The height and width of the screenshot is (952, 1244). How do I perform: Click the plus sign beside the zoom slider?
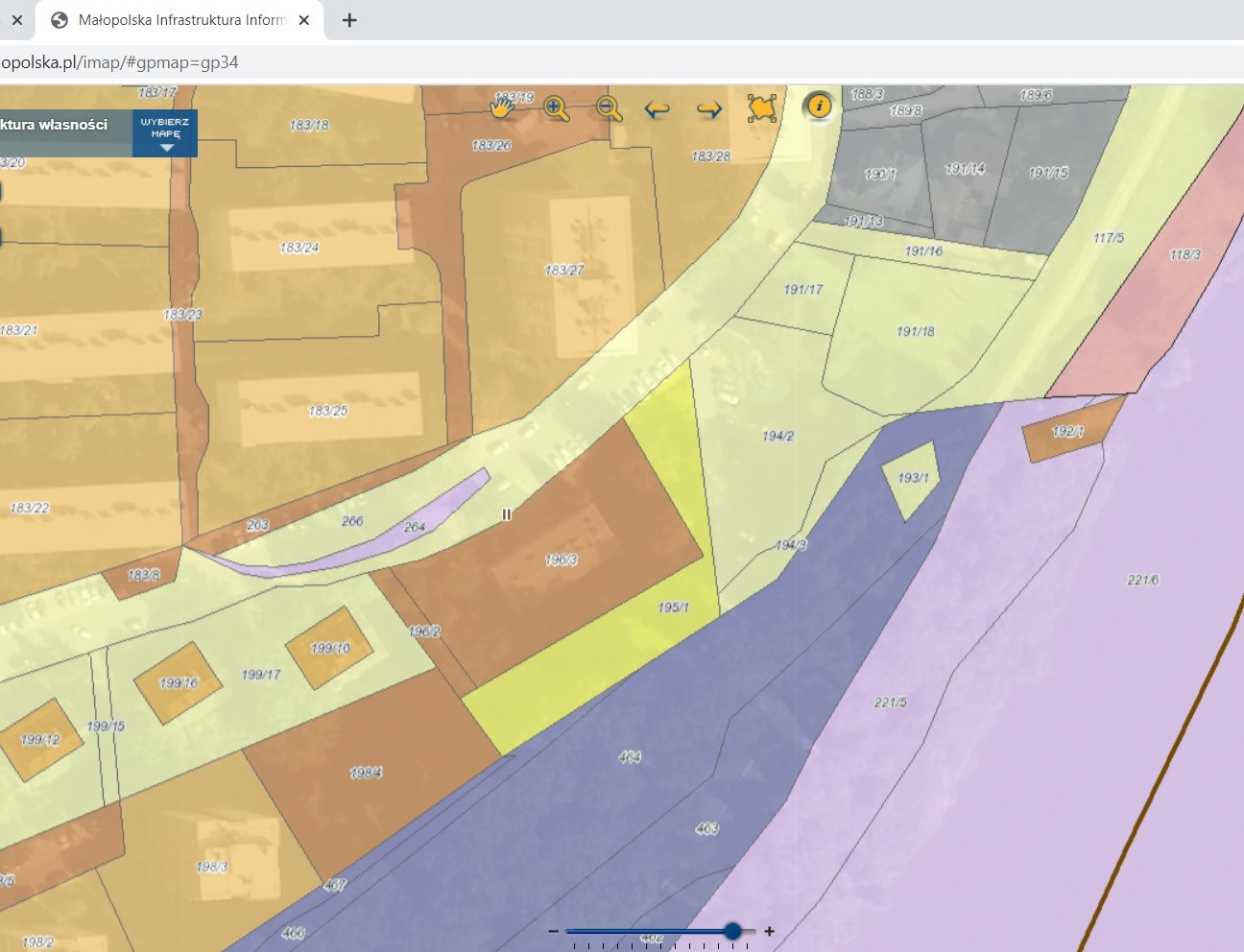(769, 931)
